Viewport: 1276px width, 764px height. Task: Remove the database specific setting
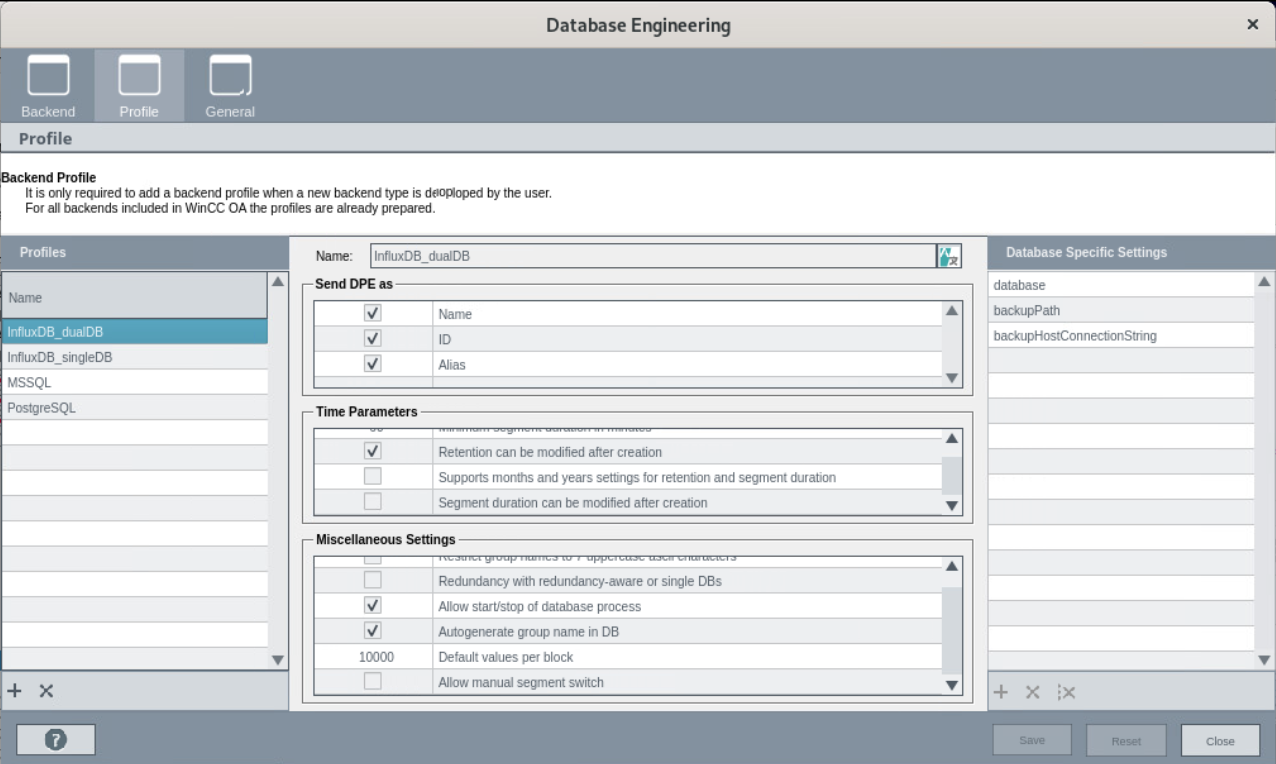click(1033, 692)
